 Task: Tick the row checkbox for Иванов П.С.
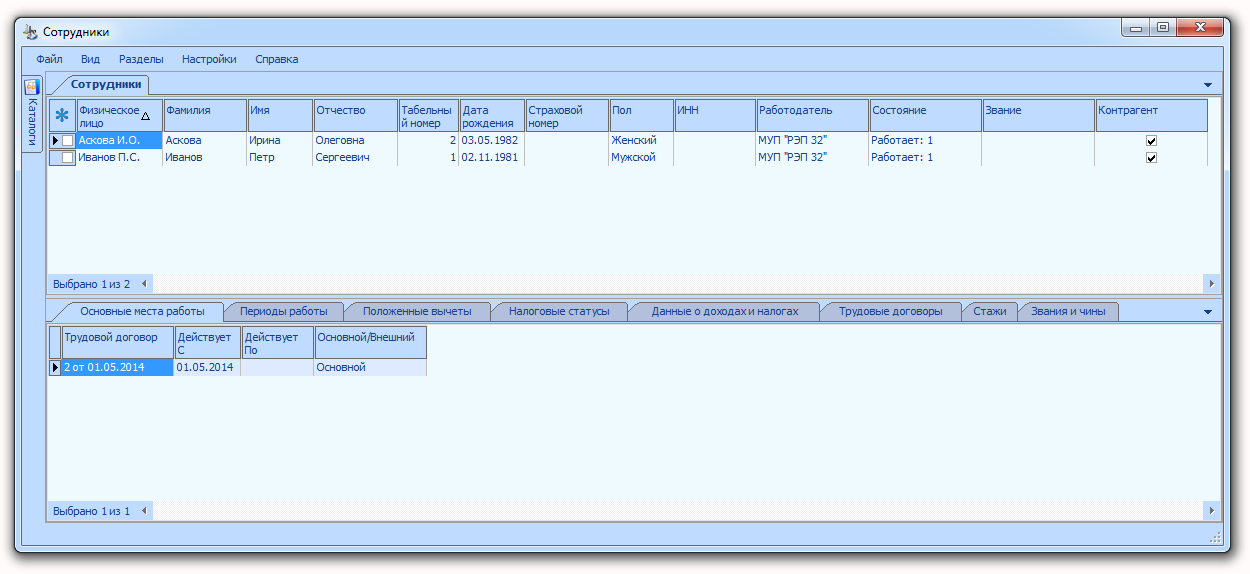pos(68,158)
